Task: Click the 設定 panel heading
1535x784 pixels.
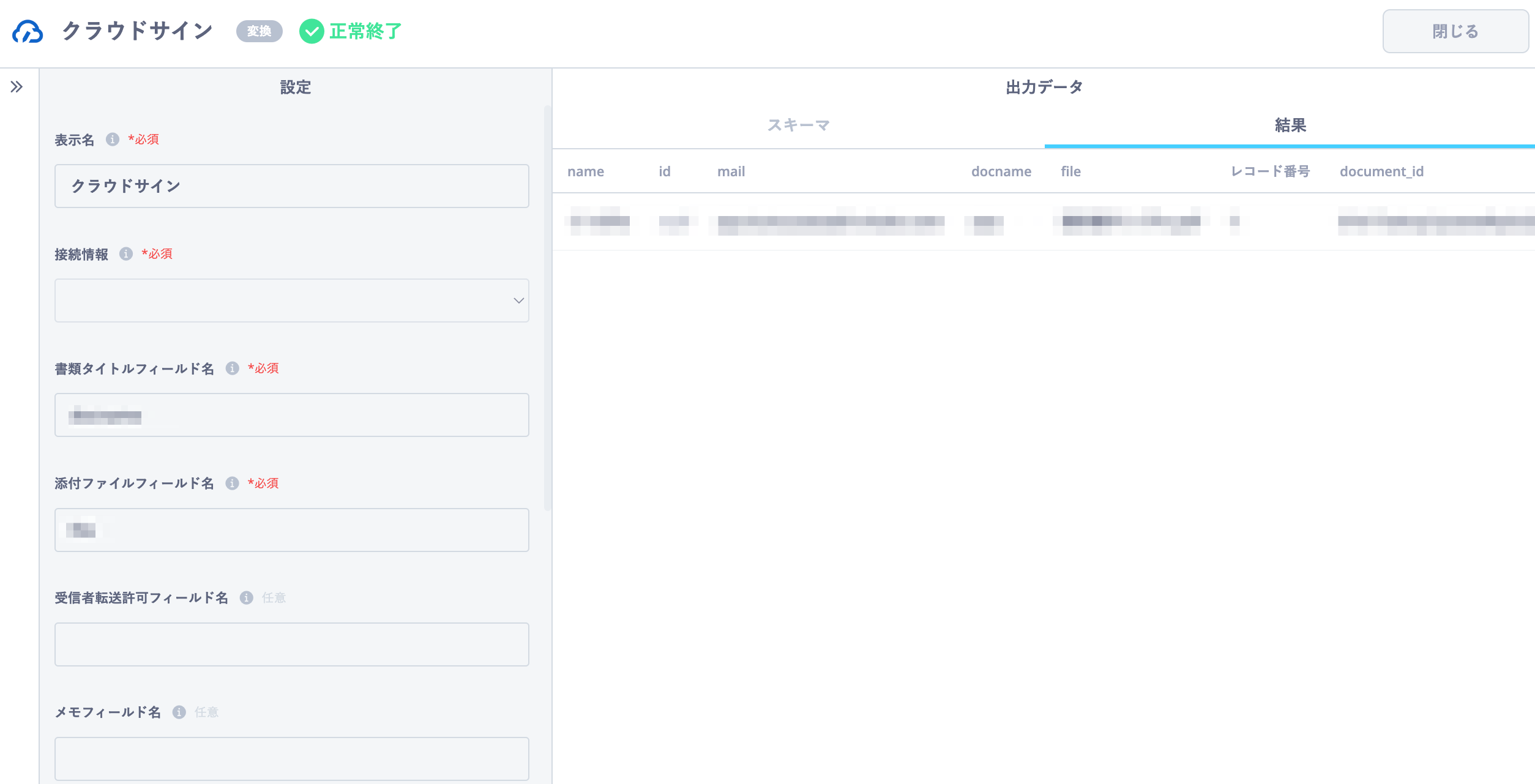Action: tap(296, 87)
